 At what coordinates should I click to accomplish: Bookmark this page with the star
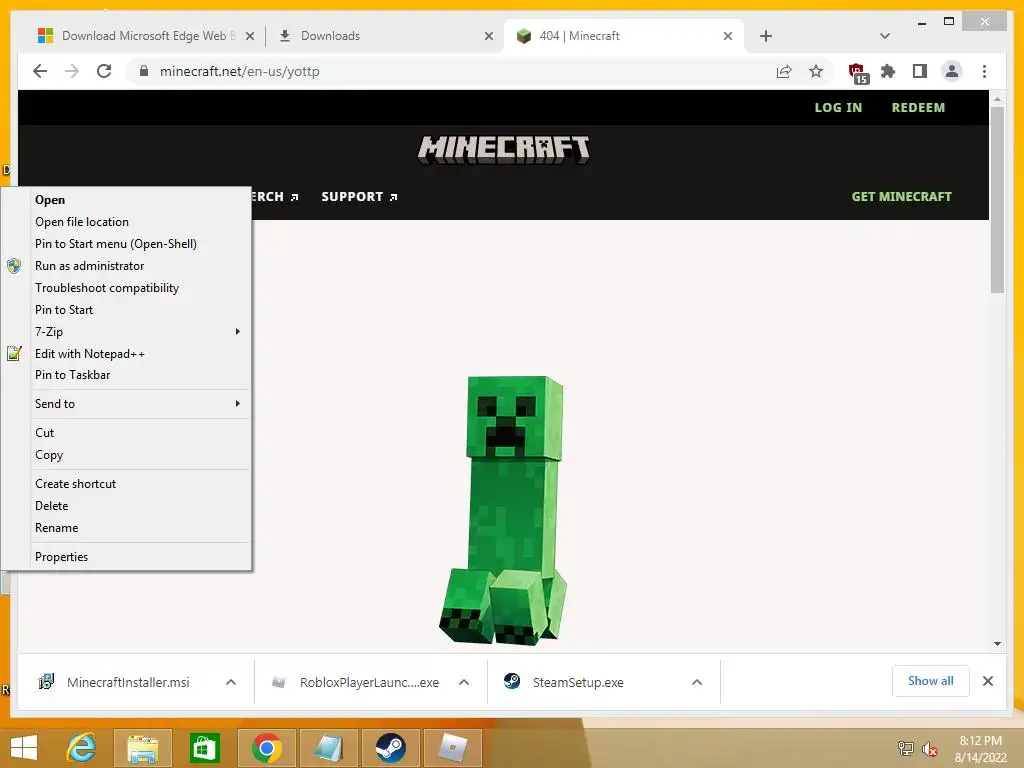point(816,71)
